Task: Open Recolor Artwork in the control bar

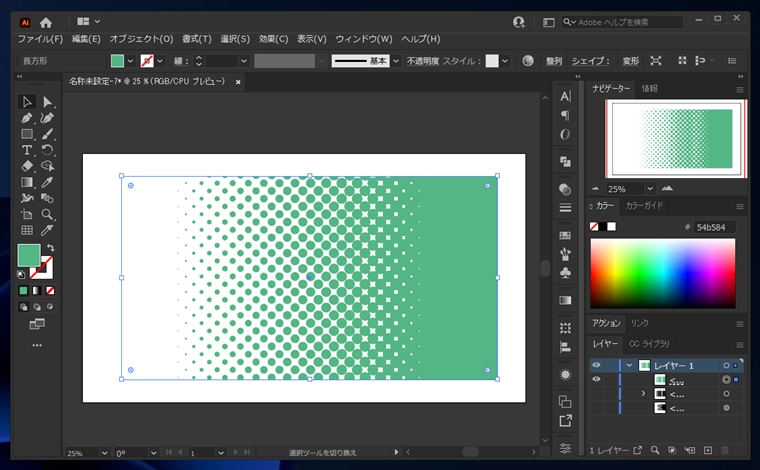Action: coord(528,61)
